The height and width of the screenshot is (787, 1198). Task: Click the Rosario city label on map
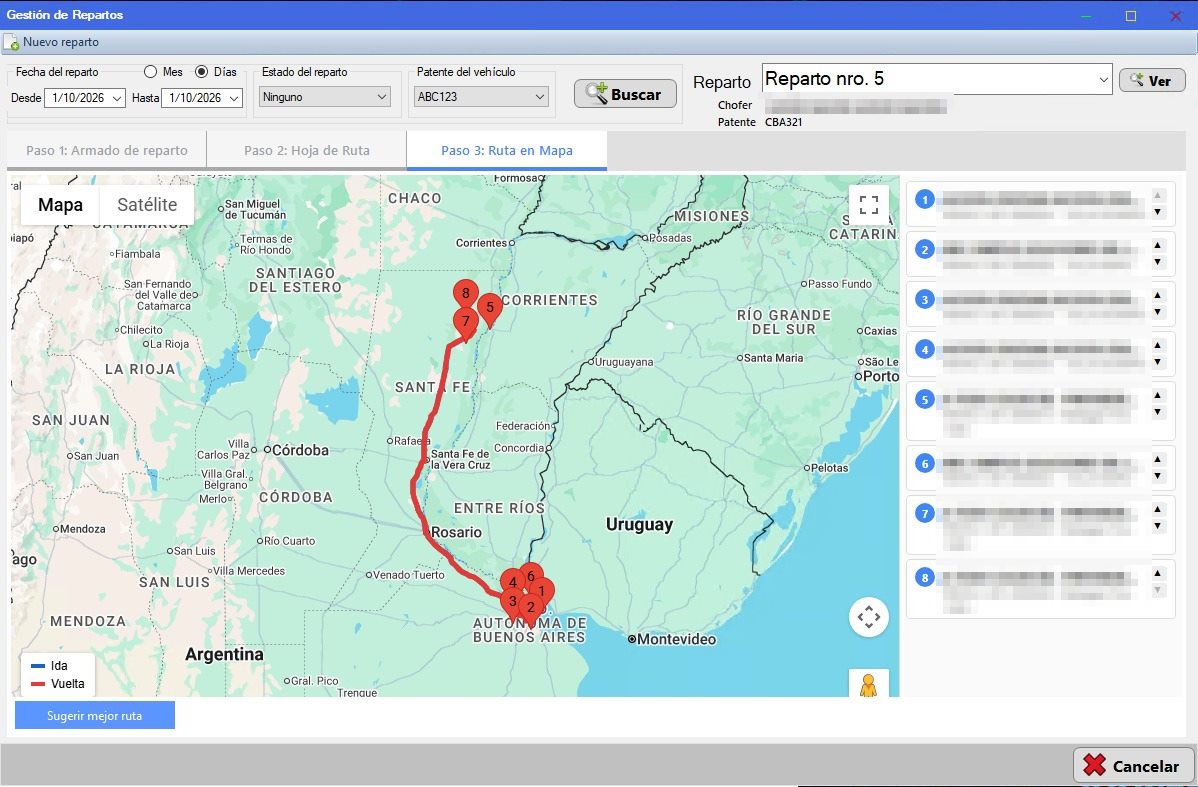tap(456, 533)
